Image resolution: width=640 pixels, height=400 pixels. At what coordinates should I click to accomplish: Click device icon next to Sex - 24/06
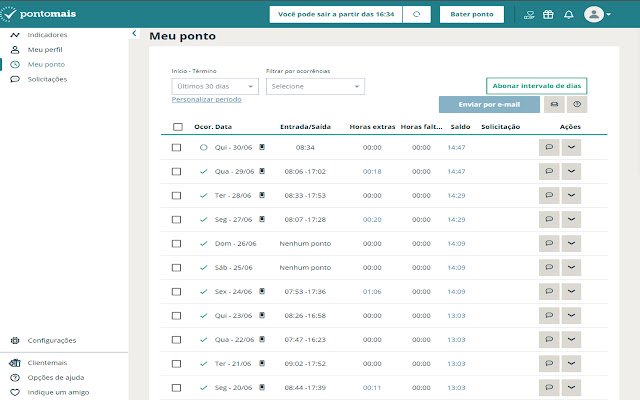point(262,291)
